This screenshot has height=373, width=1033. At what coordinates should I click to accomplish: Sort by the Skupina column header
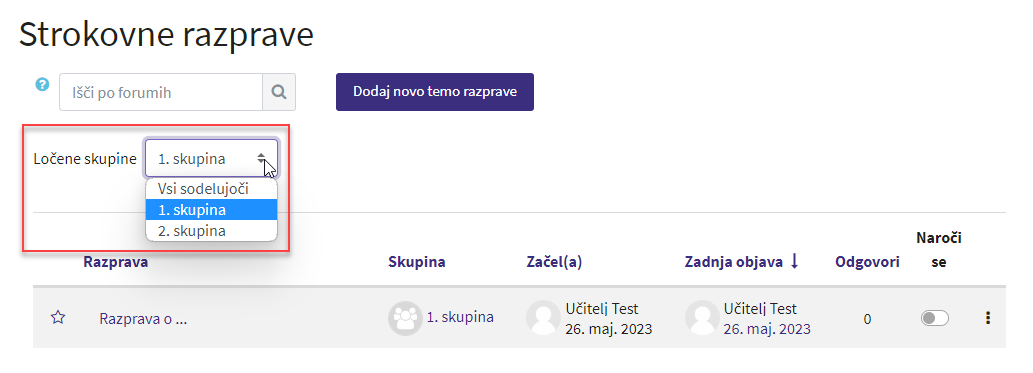pos(416,262)
